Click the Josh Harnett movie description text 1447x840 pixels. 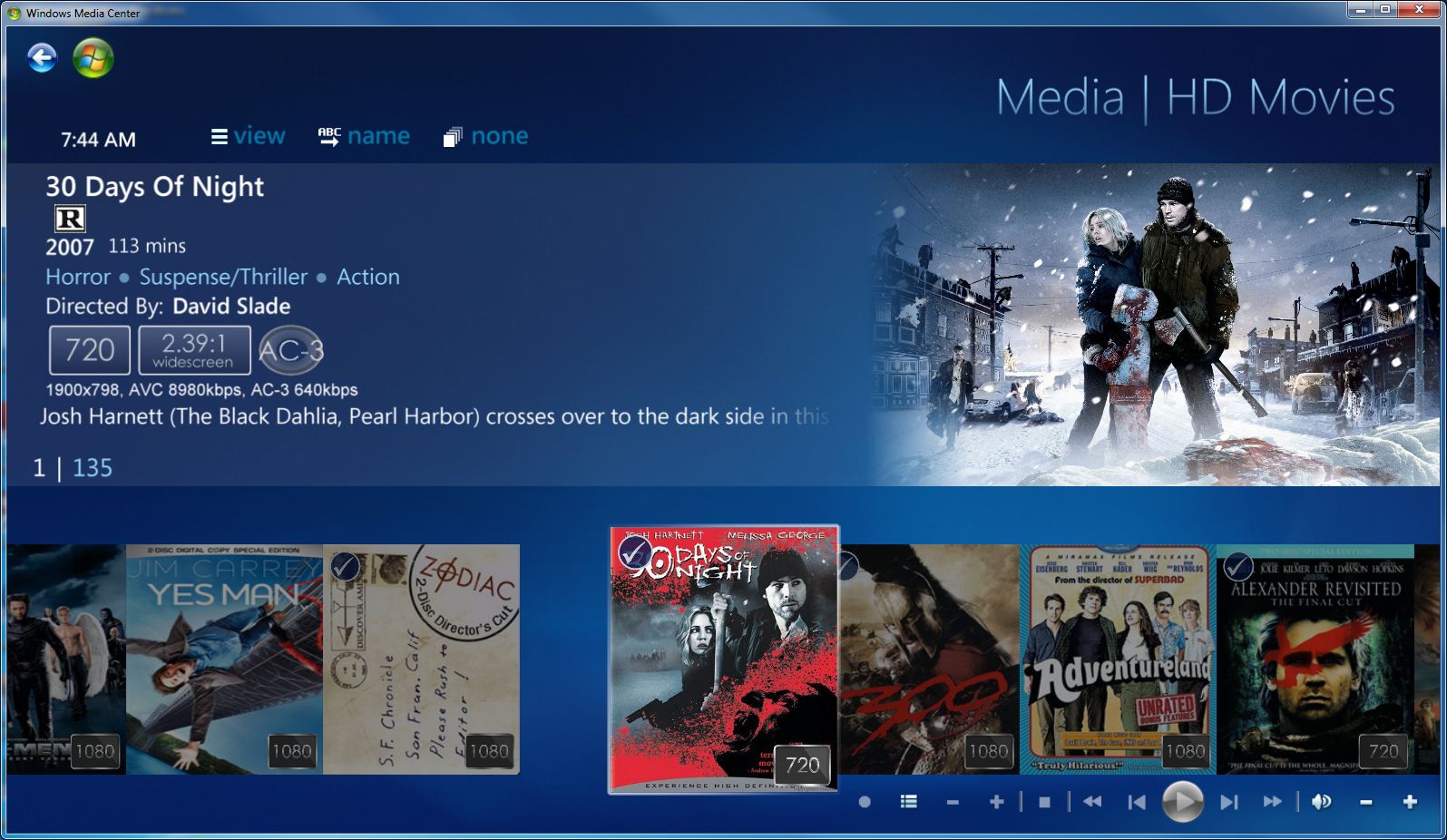point(435,416)
